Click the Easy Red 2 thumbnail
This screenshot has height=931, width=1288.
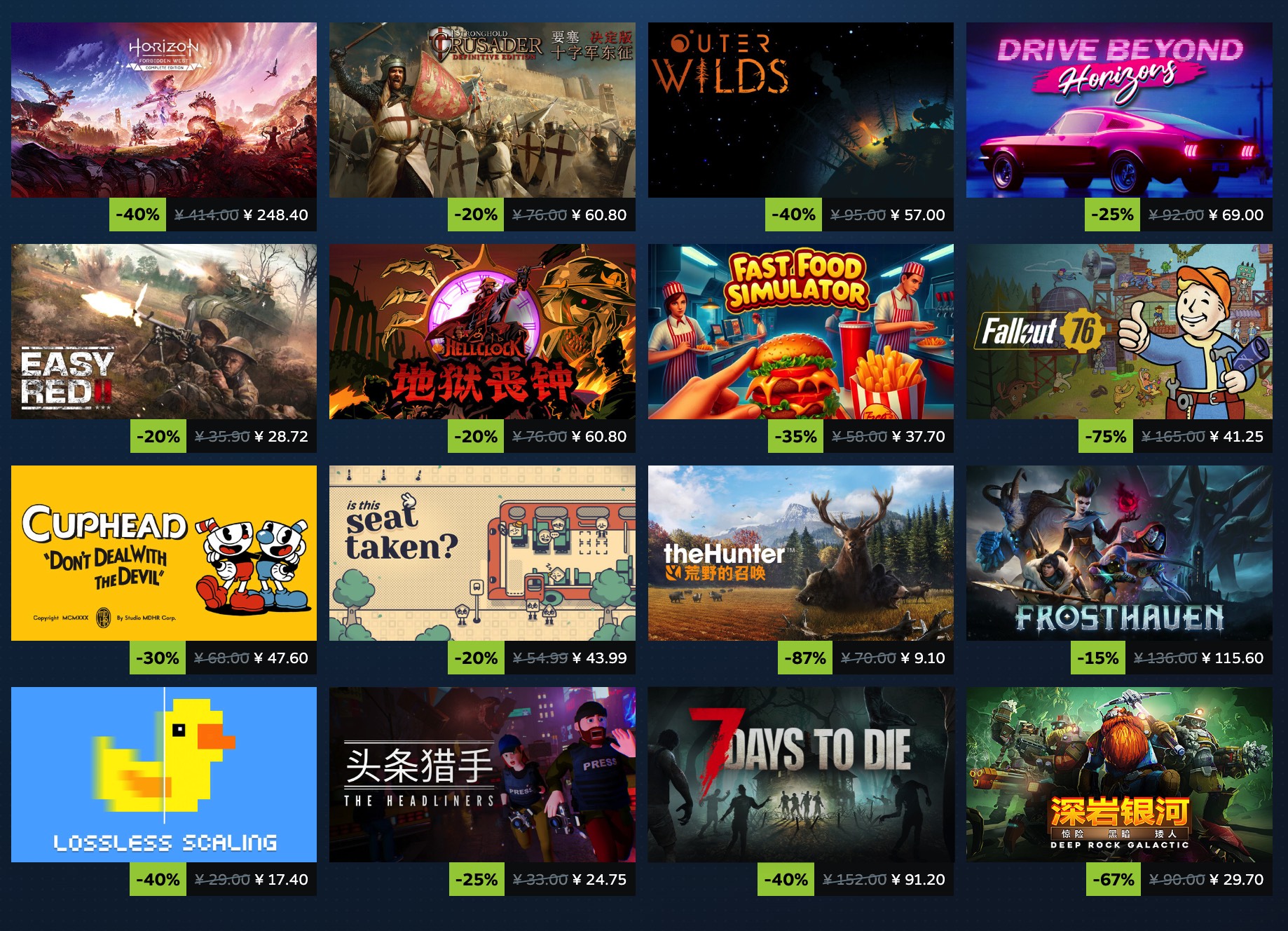tap(164, 332)
